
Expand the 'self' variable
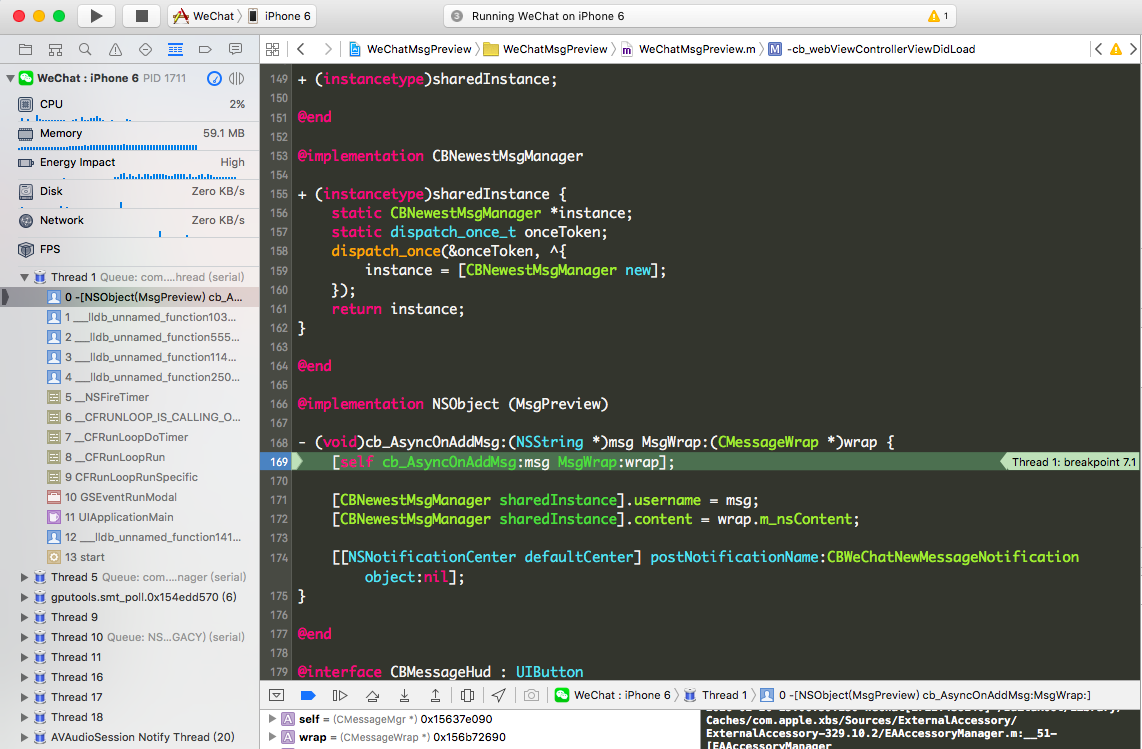(271, 719)
